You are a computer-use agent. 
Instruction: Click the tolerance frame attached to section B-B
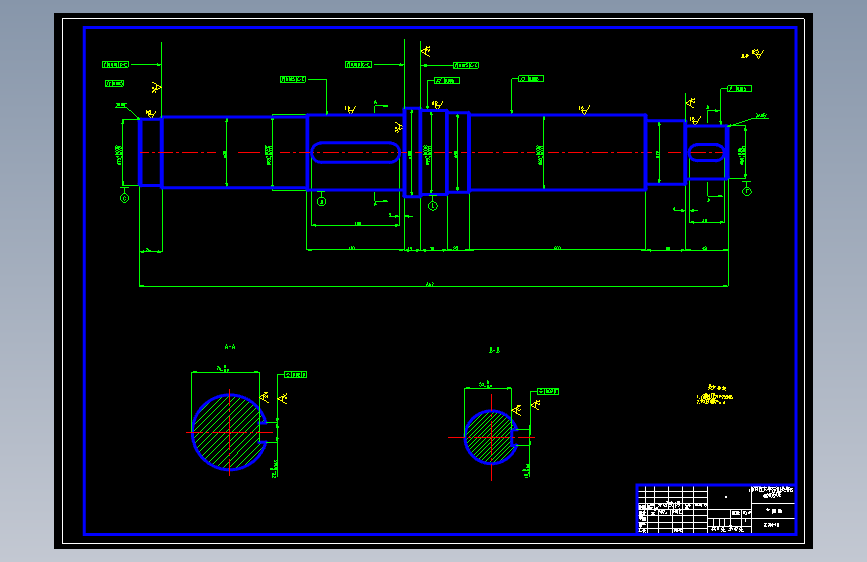point(547,391)
